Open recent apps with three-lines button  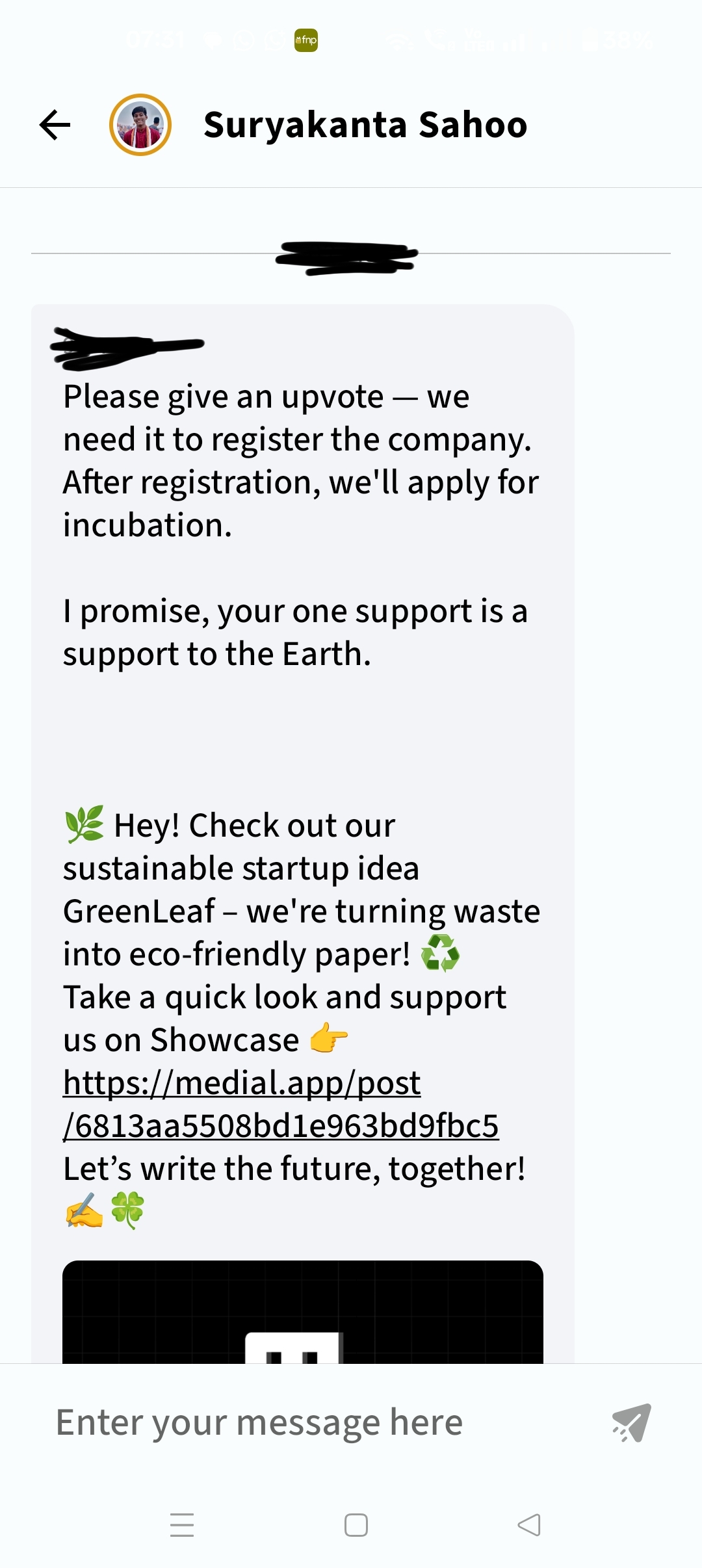(182, 1525)
